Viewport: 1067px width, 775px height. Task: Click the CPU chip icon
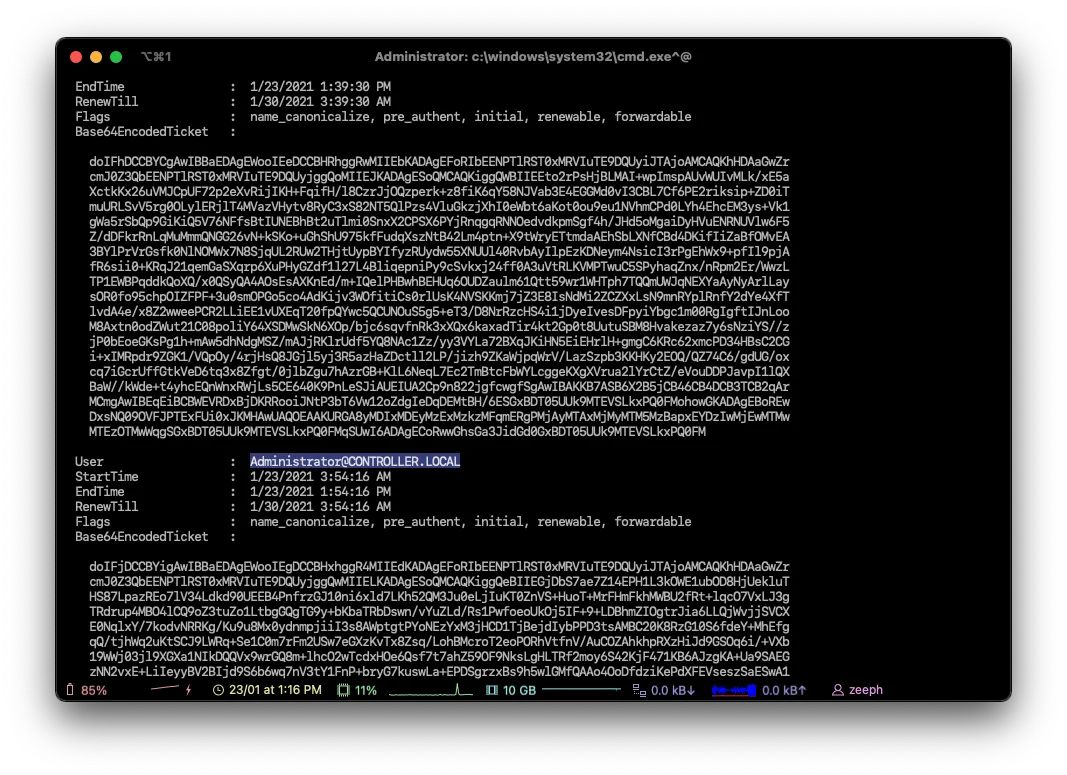pyautogui.click(x=344, y=690)
